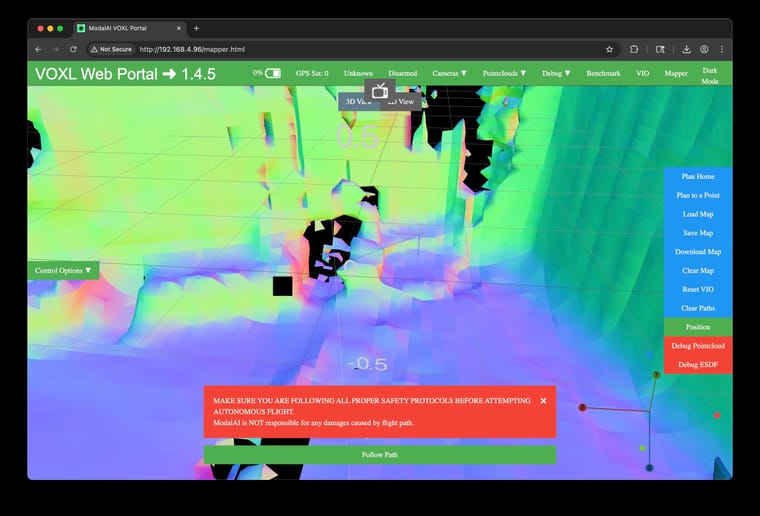Open the browser extensions puzzle icon
The image size is (760, 516).
point(634,49)
